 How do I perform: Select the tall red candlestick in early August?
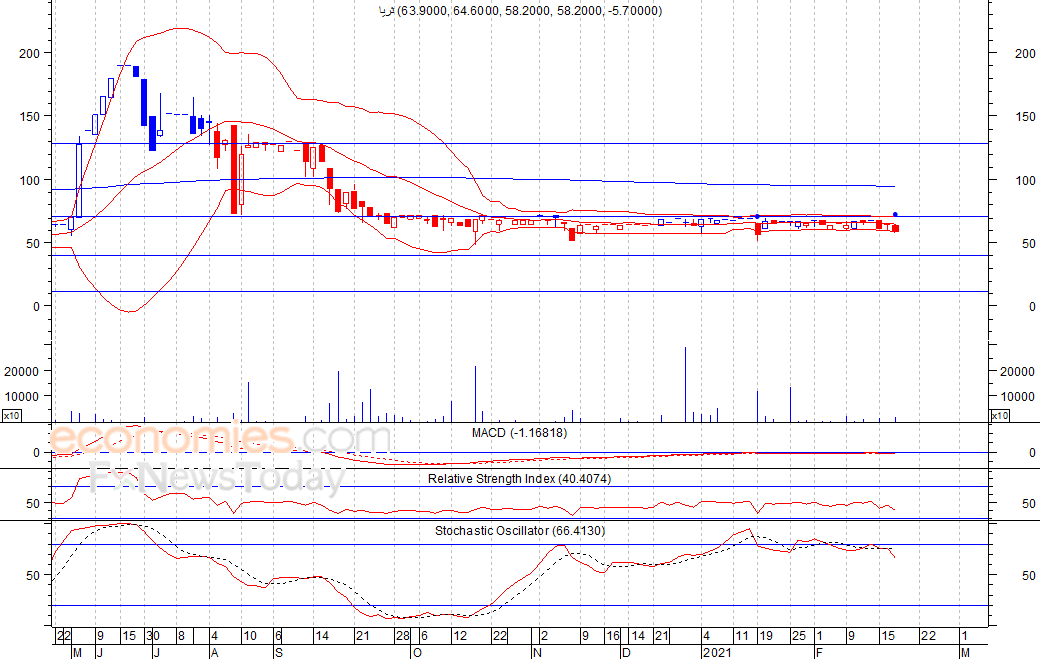pos(234,168)
